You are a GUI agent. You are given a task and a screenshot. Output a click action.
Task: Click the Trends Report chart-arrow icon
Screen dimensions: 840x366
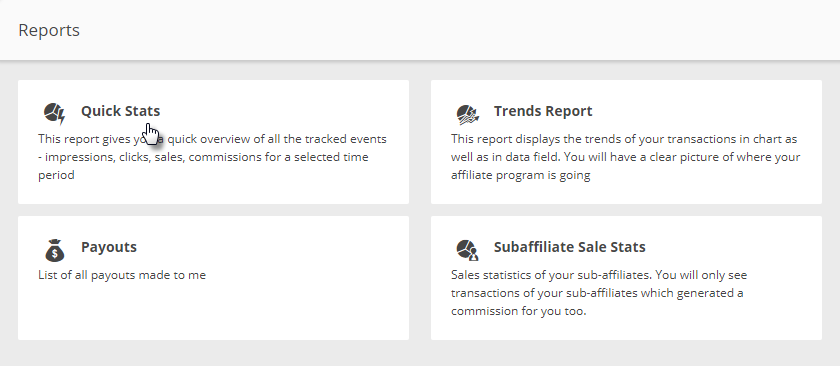[467, 114]
